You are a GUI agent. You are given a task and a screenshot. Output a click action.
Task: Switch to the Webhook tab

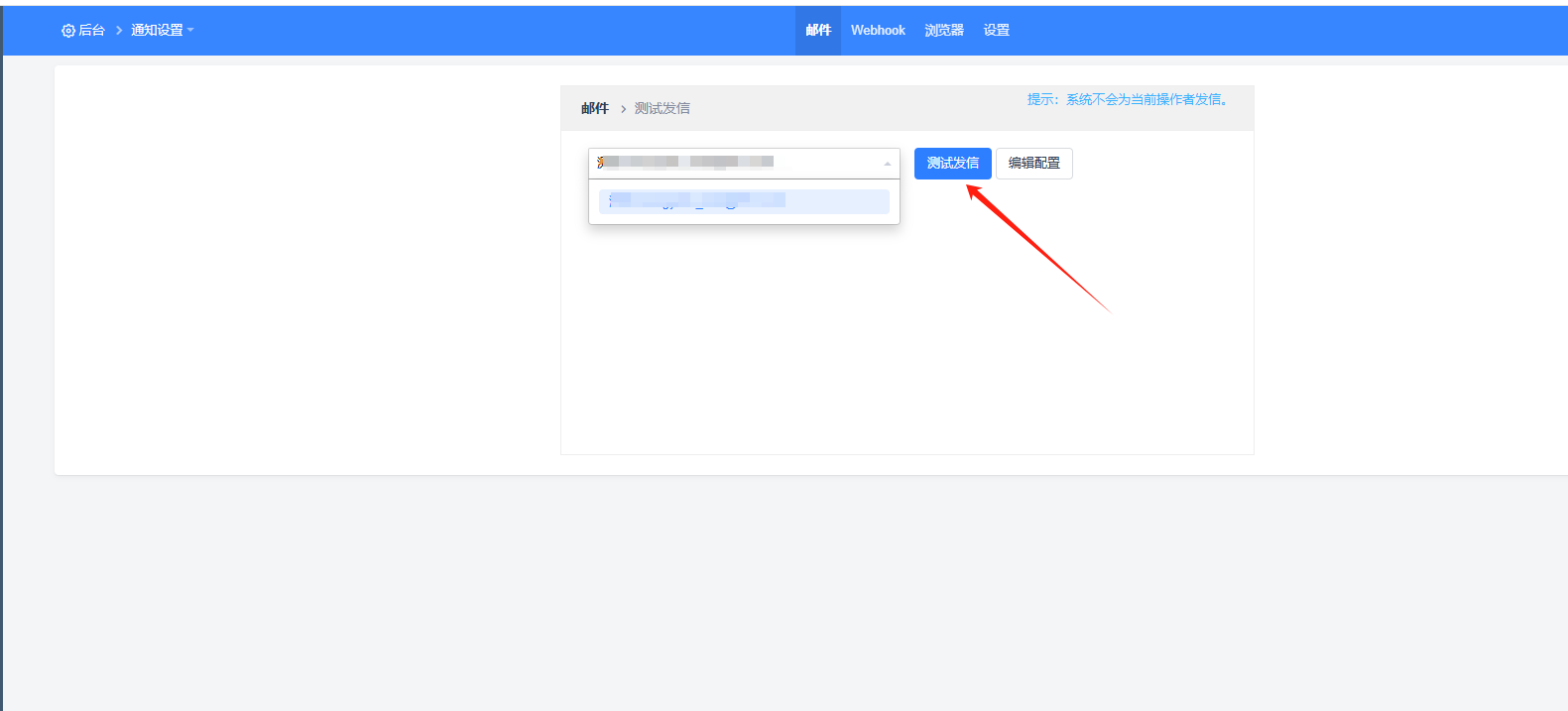878,31
